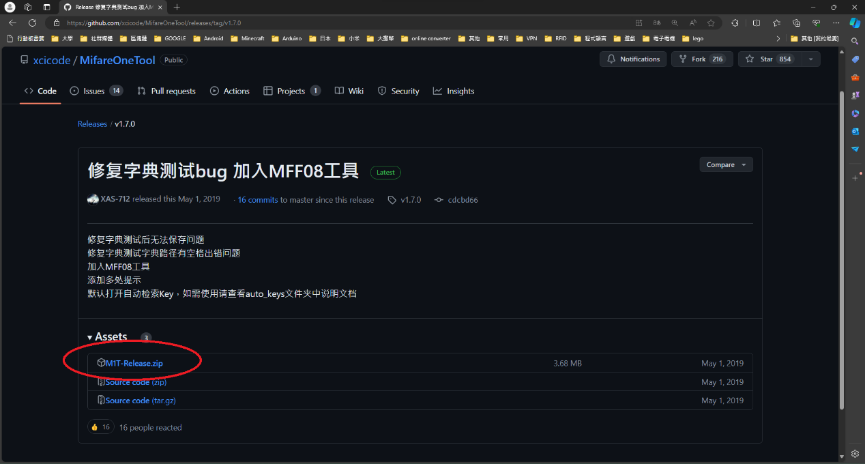Expand the Star lists dropdown arrow
The width and height of the screenshot is (865, 464).
811,59
